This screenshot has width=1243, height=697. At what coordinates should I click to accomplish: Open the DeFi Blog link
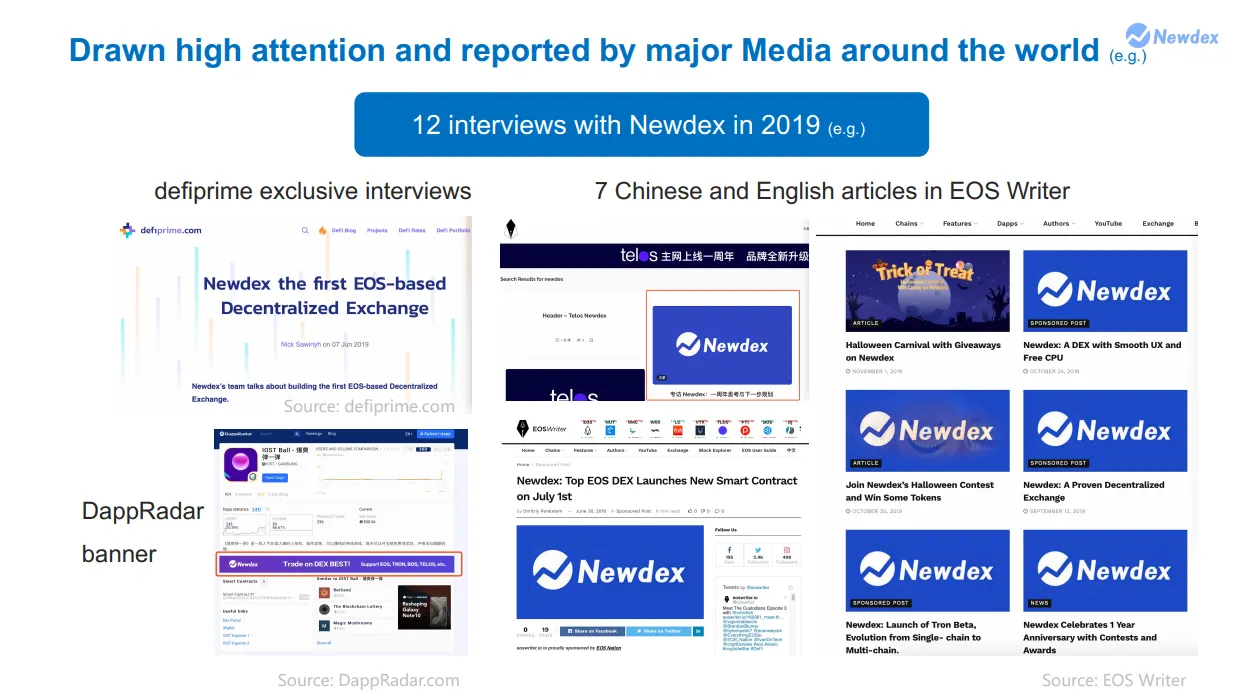pyautogui.click(x=343, y=230)
